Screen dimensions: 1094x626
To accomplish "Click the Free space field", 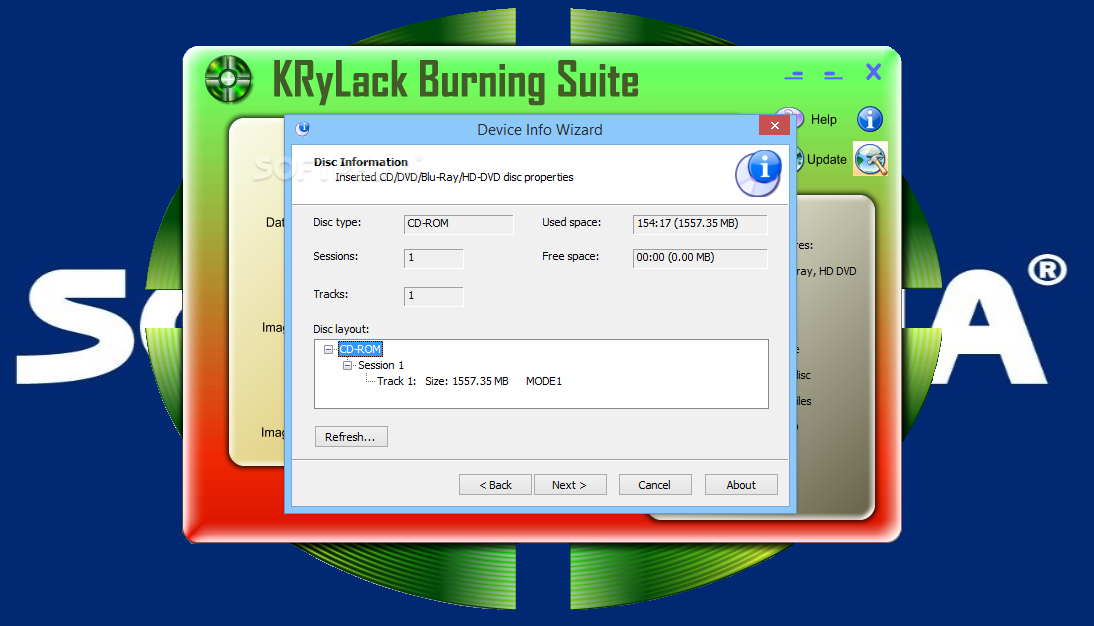I will pyautogui.click(x=700, y=258).
